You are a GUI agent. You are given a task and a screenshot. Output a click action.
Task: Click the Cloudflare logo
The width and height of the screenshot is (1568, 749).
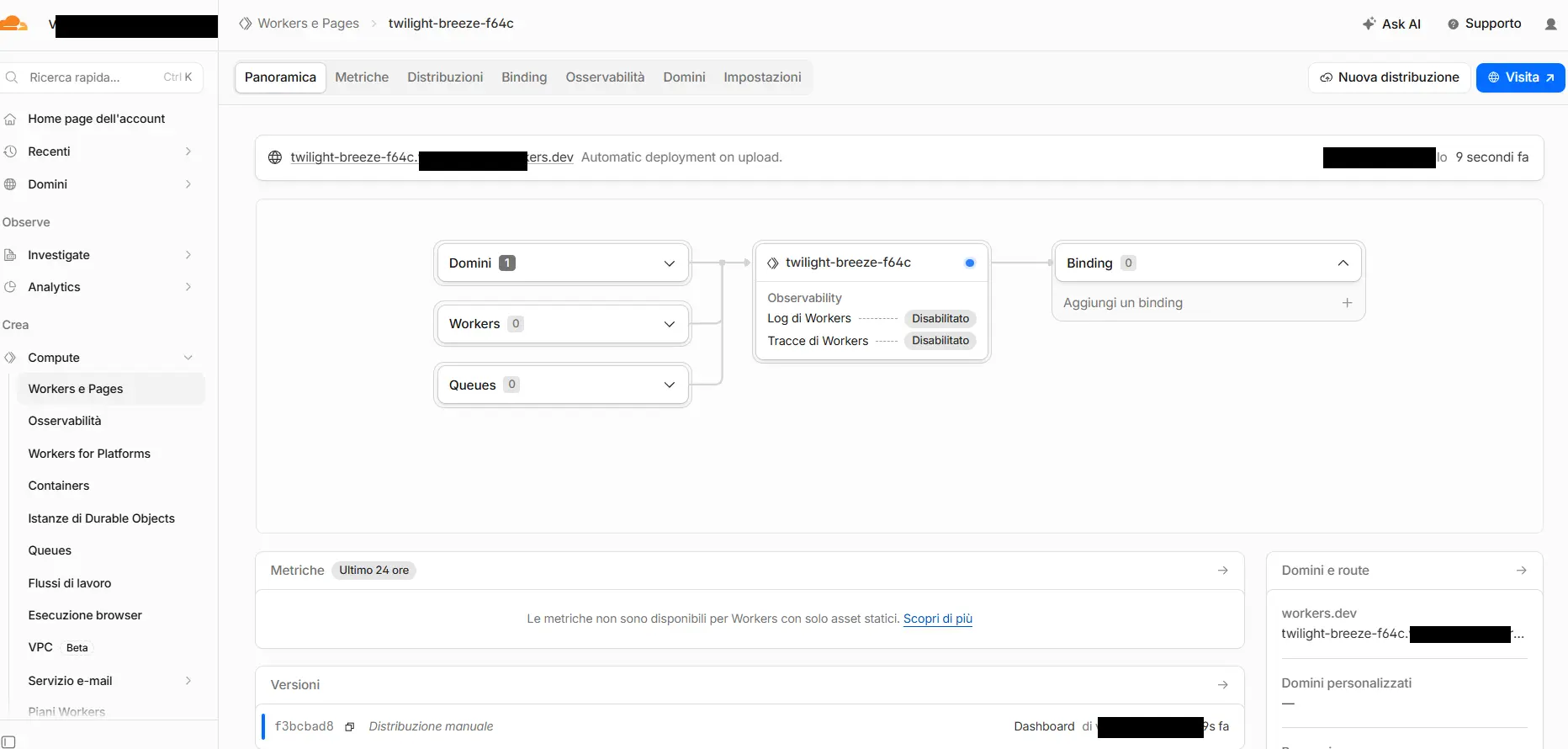click(x=13, y=24)
